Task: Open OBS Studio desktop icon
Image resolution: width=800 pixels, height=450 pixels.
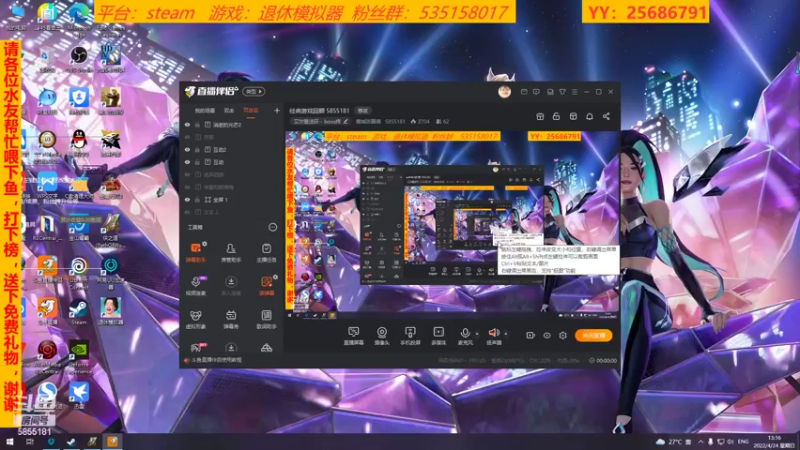Action: click(79, 58)
